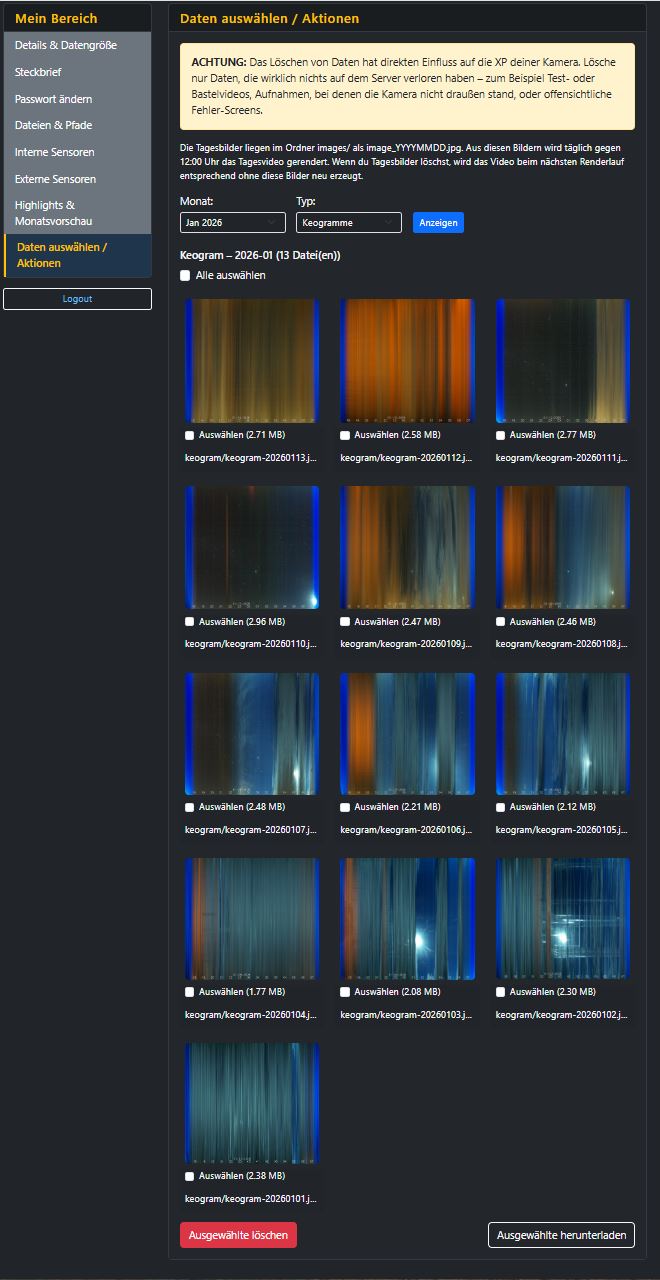Click file name keogram/keogram-20260102.j...

click(x=561, y=1014)
